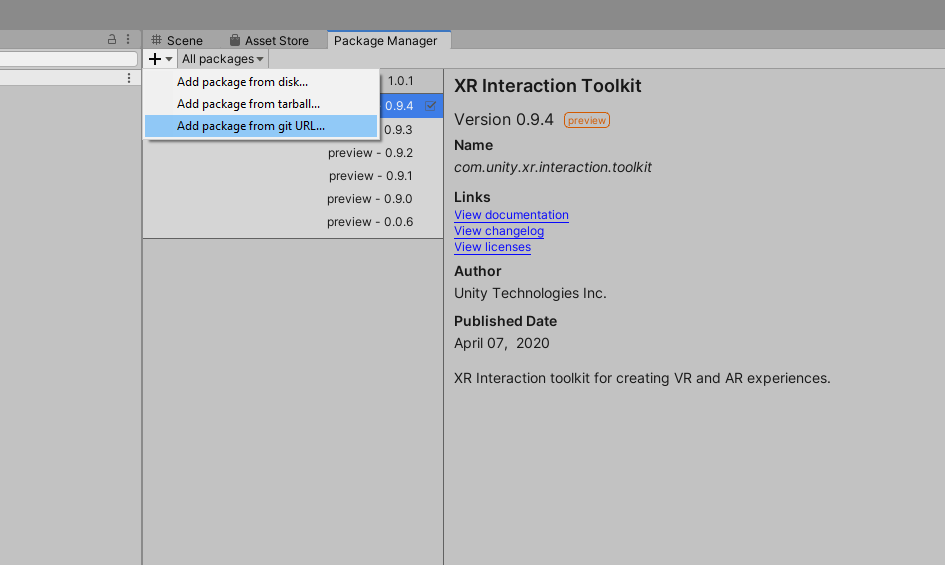Select version preview - 0.9.2

(370, 153)
